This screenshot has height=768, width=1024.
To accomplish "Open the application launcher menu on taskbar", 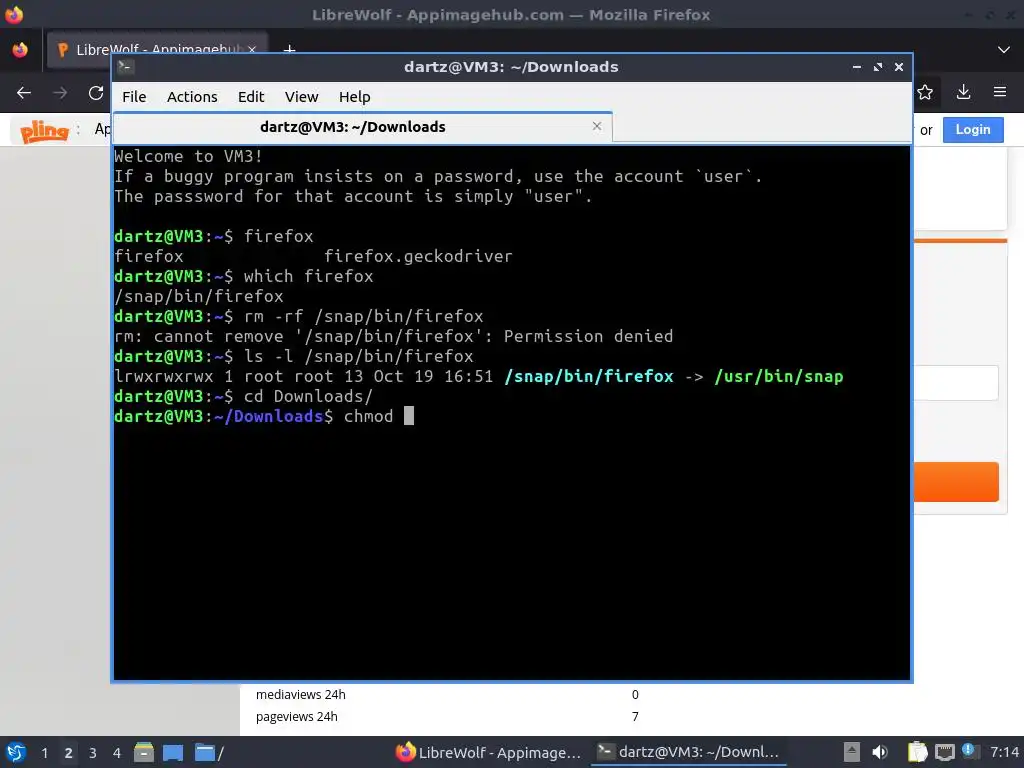I will pos(16,752).
